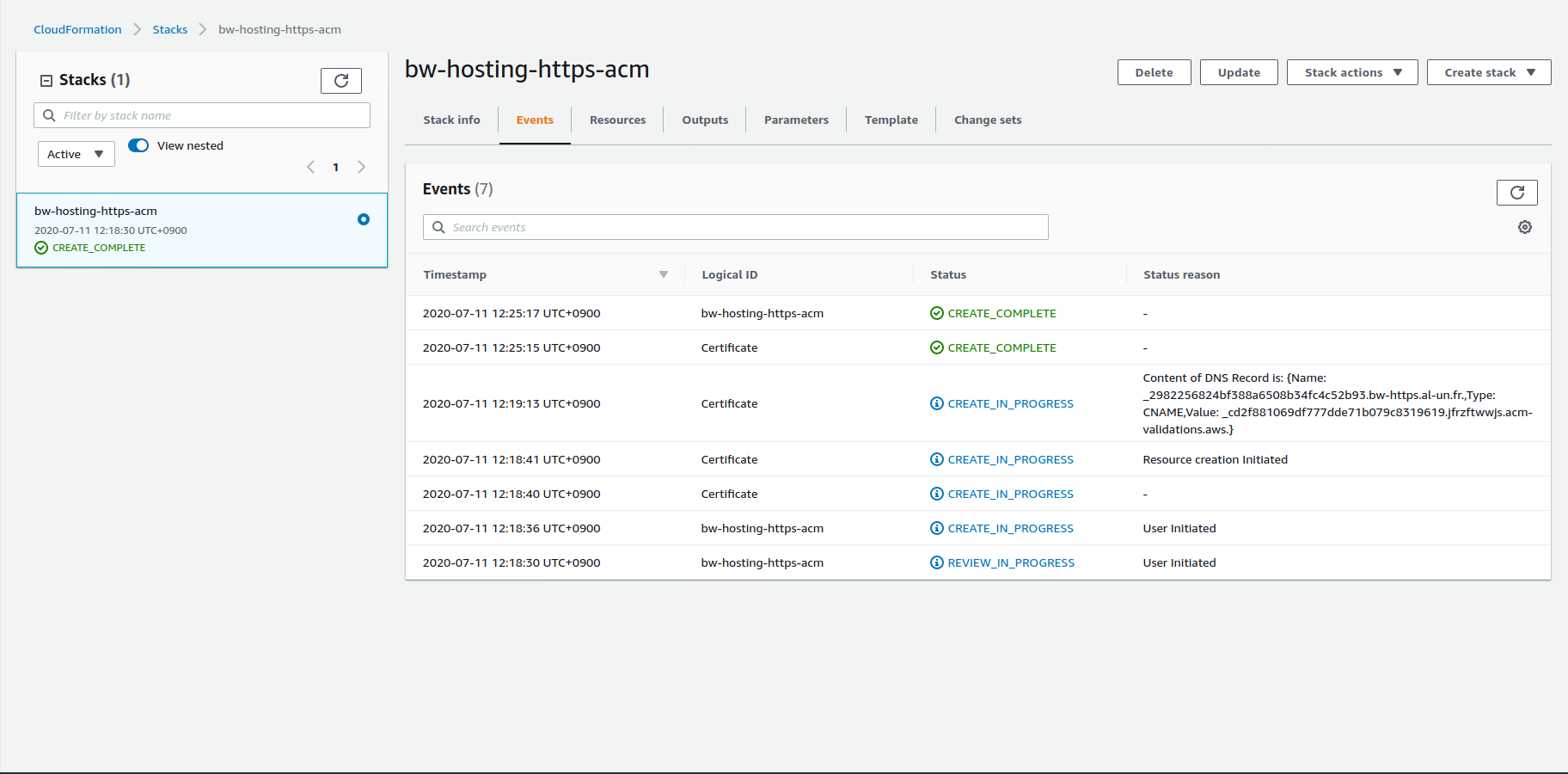The height and width of the screenshot is (774, 1568).
Task: Refresh the Events table
Action: (x=1516, y=193)
